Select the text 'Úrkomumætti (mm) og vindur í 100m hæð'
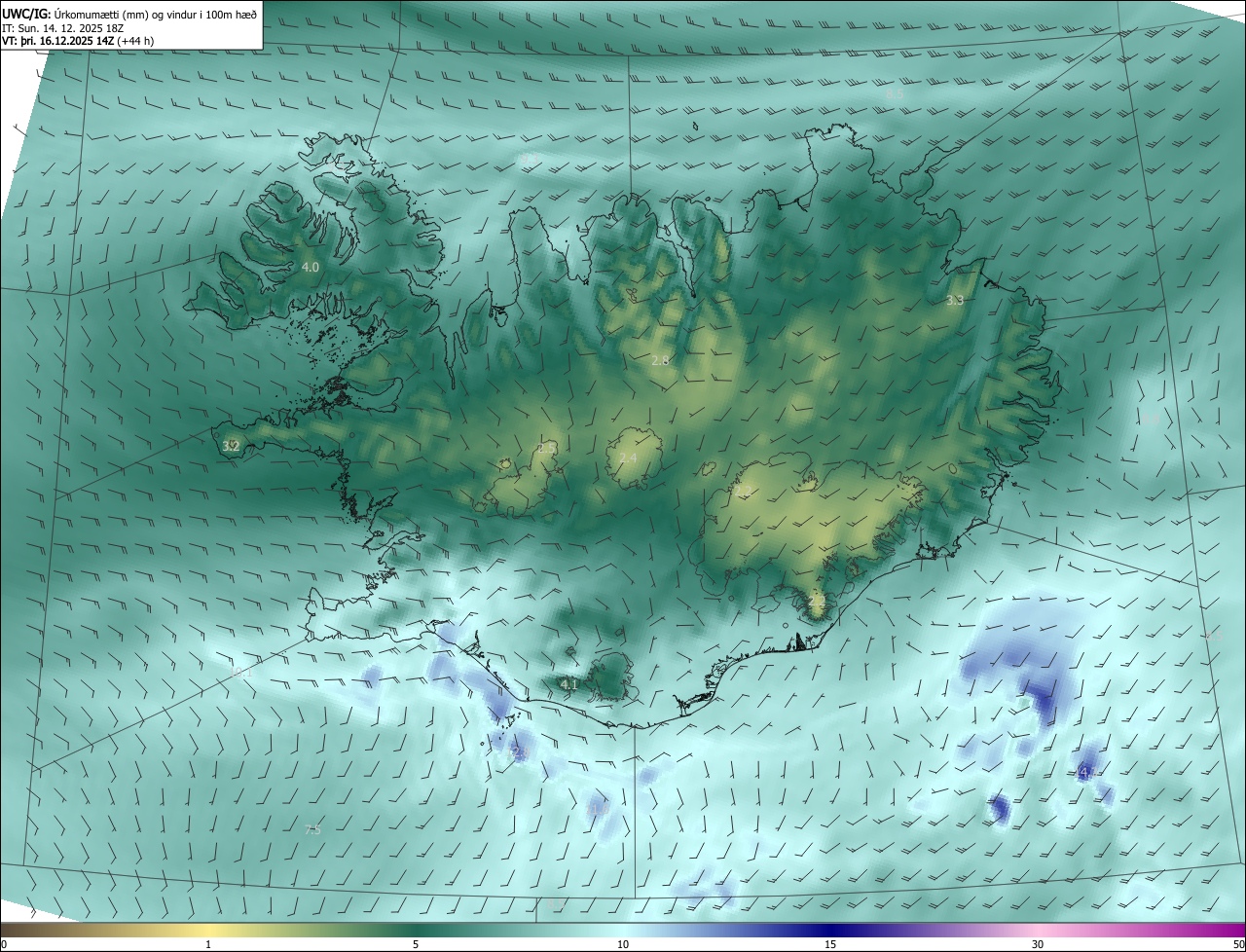 [x=156, y=13]
